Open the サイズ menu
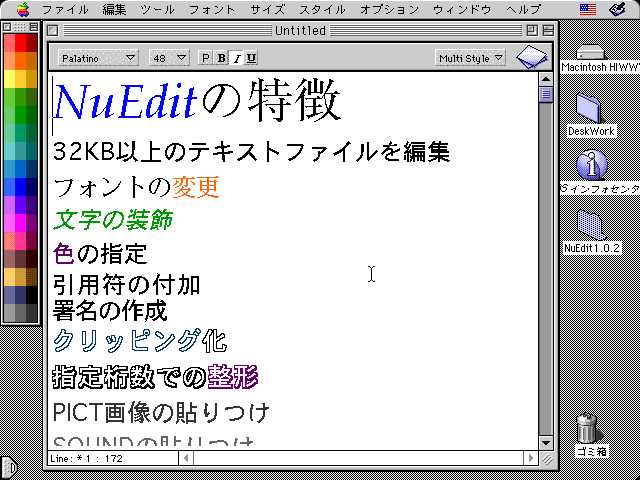640x480 pixels. [x=267, y=9]
